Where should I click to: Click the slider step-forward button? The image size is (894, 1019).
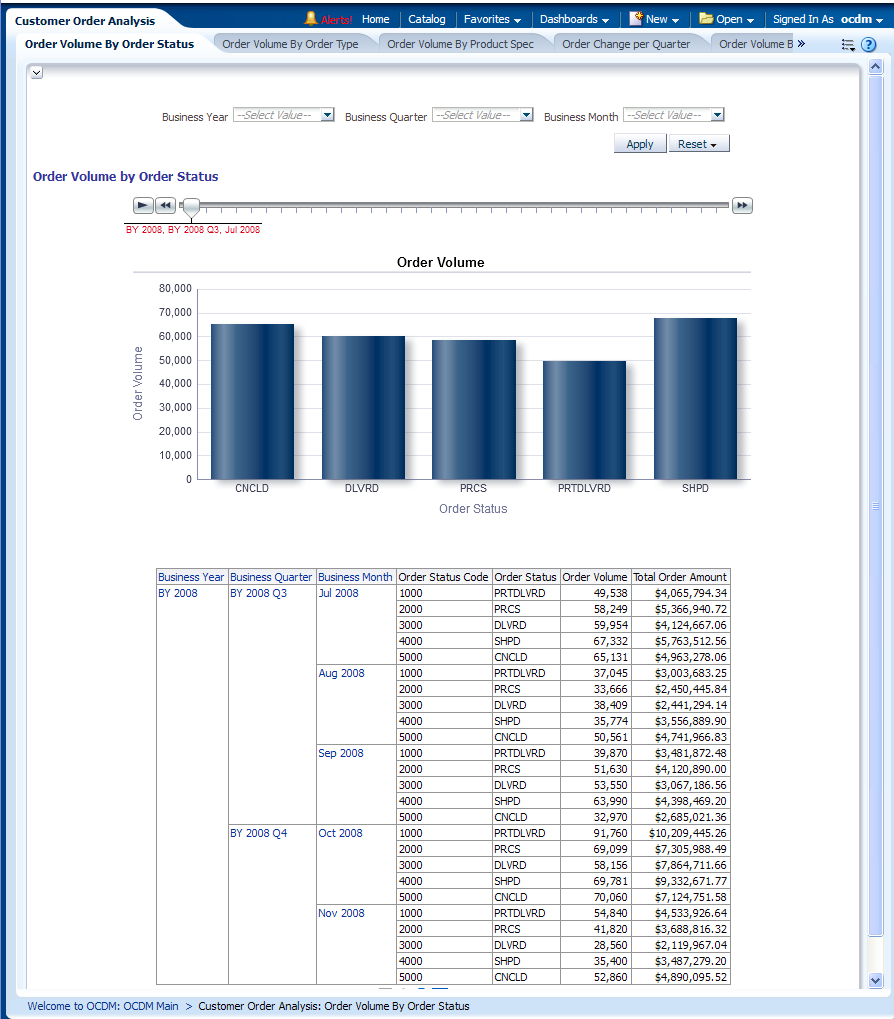tap(742, 205)
